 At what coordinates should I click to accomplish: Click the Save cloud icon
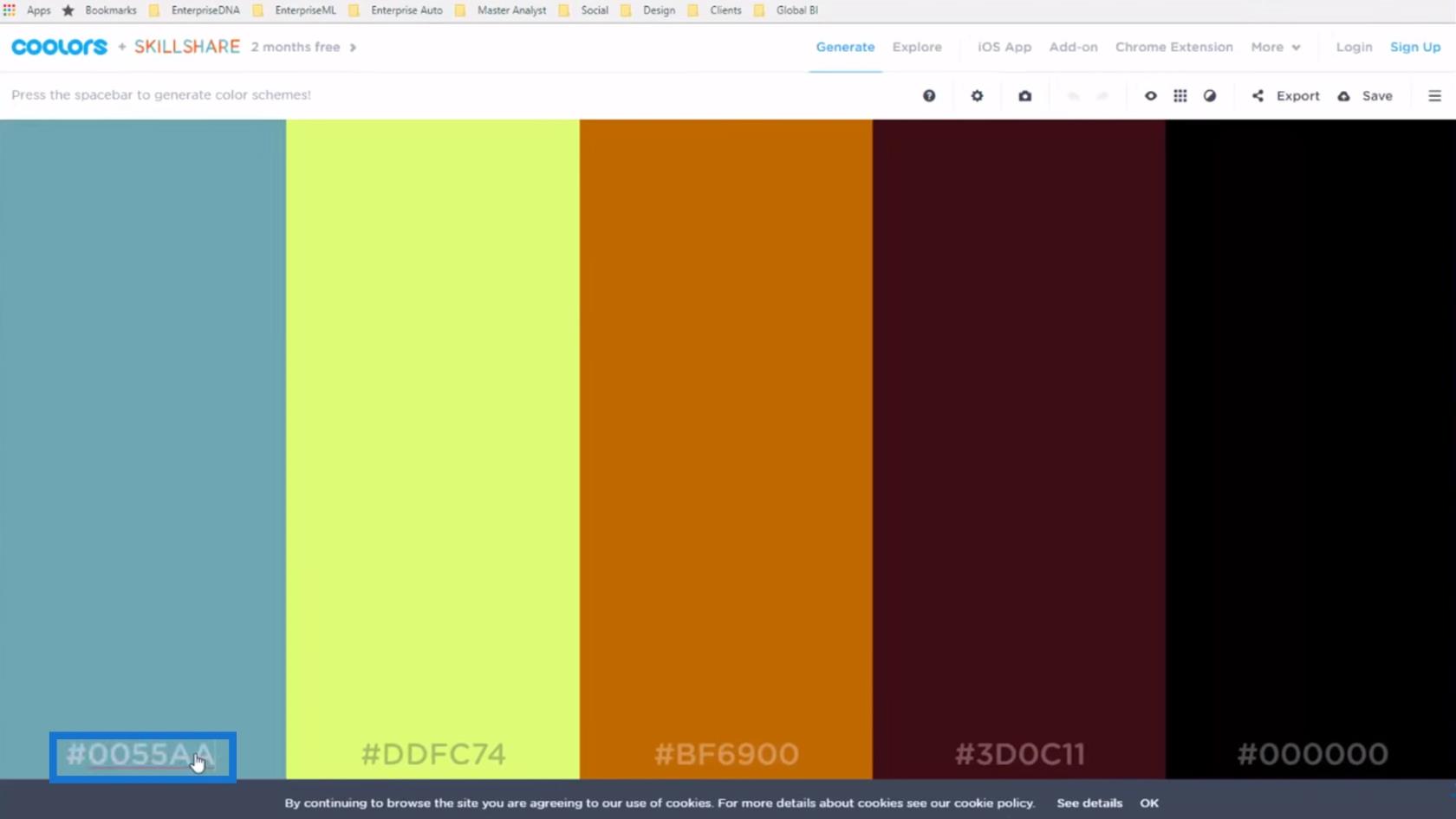[x=1343, y=95]
